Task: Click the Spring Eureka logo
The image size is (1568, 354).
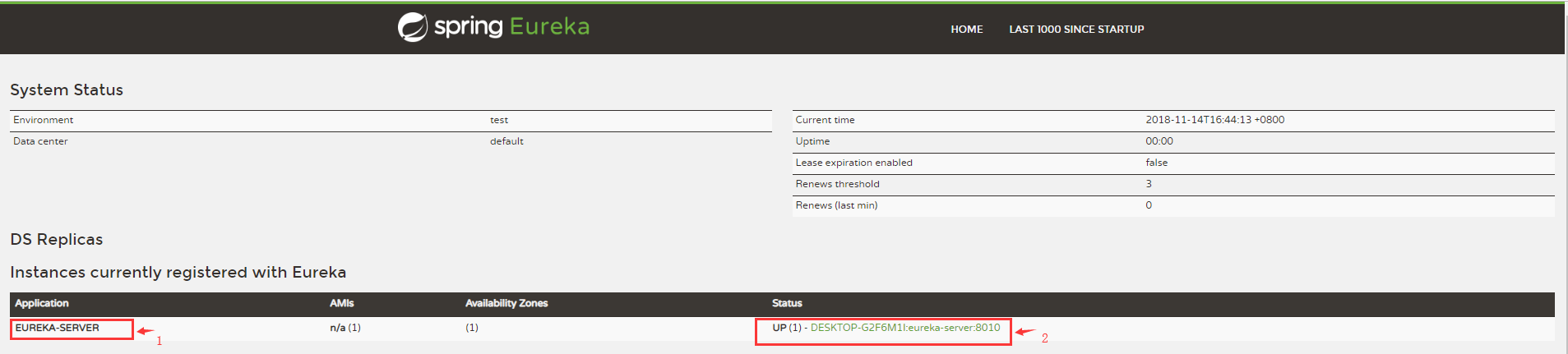Action: click(x=493, y=27)
